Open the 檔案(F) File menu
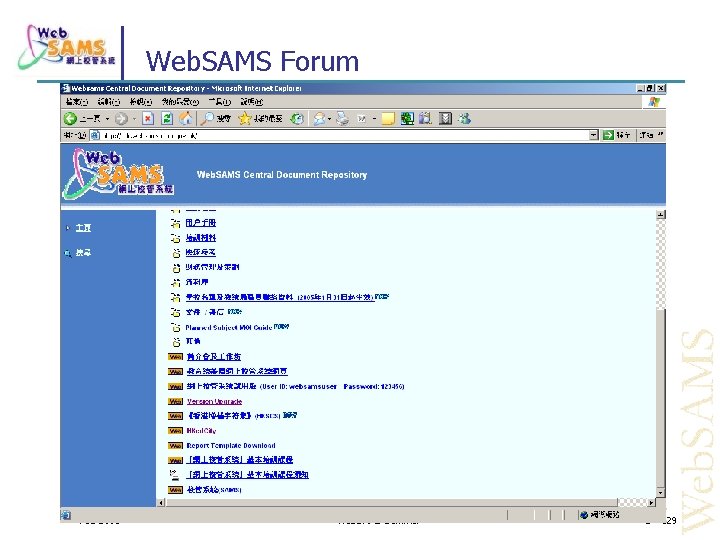This screenshot has height=540, width=720. [x=77, y=101]
